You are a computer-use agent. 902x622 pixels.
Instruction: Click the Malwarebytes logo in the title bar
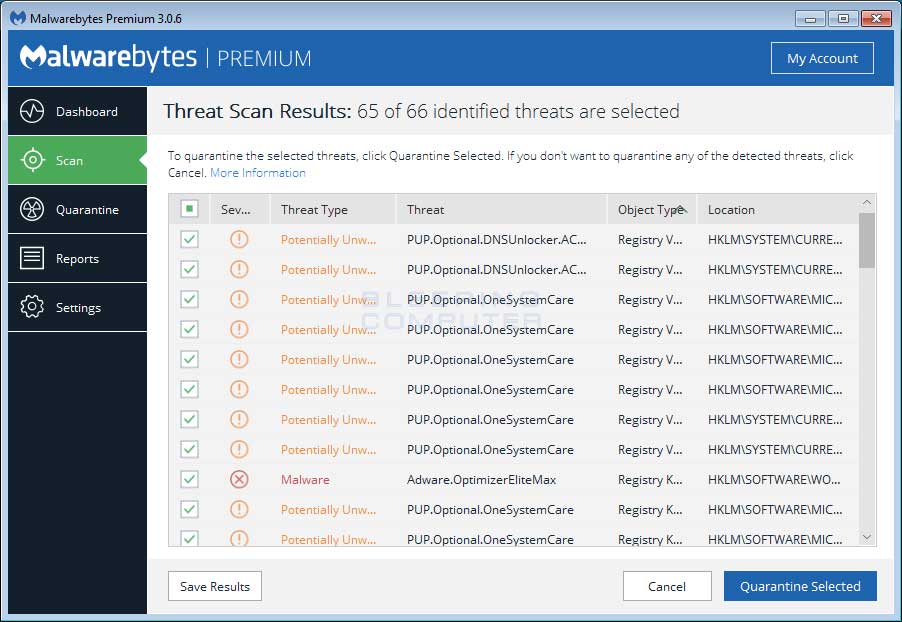[18, 18]
